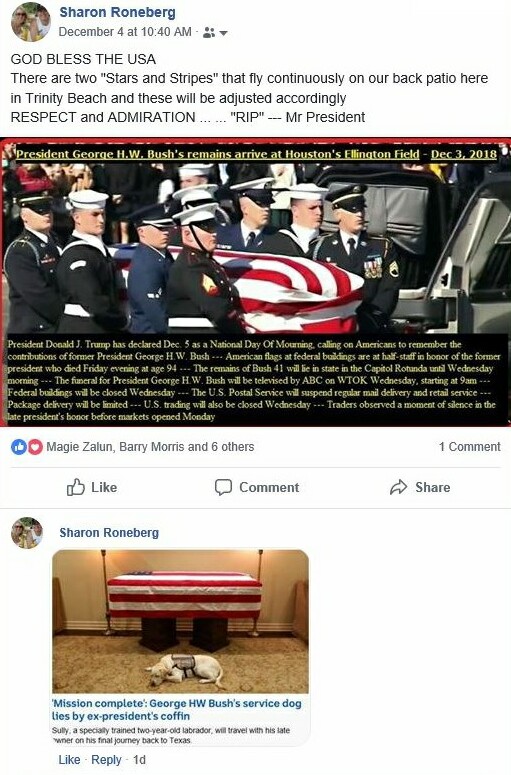This screenshot has height=775, width=511.
Task: Click the Comment speech bubble button
Action: click(x=257, y=487)
